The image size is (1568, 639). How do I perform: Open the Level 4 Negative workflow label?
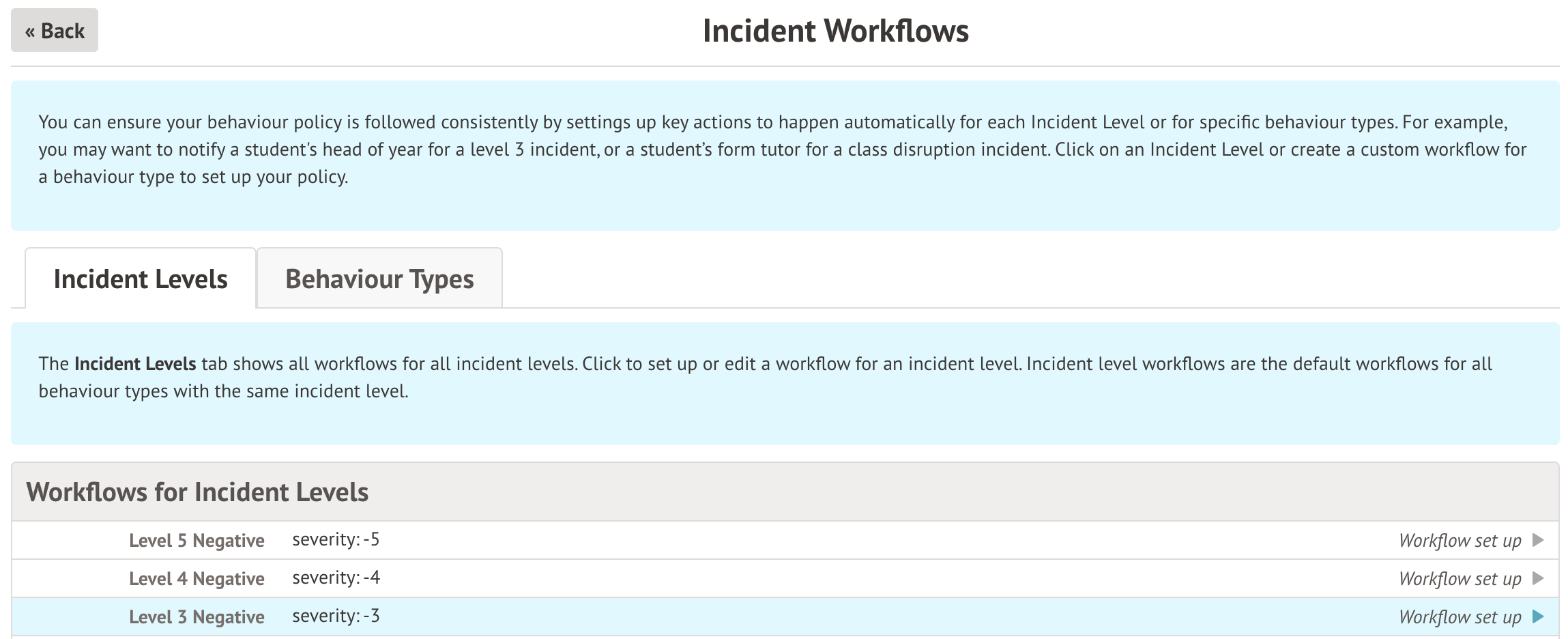tap(197, 579)
